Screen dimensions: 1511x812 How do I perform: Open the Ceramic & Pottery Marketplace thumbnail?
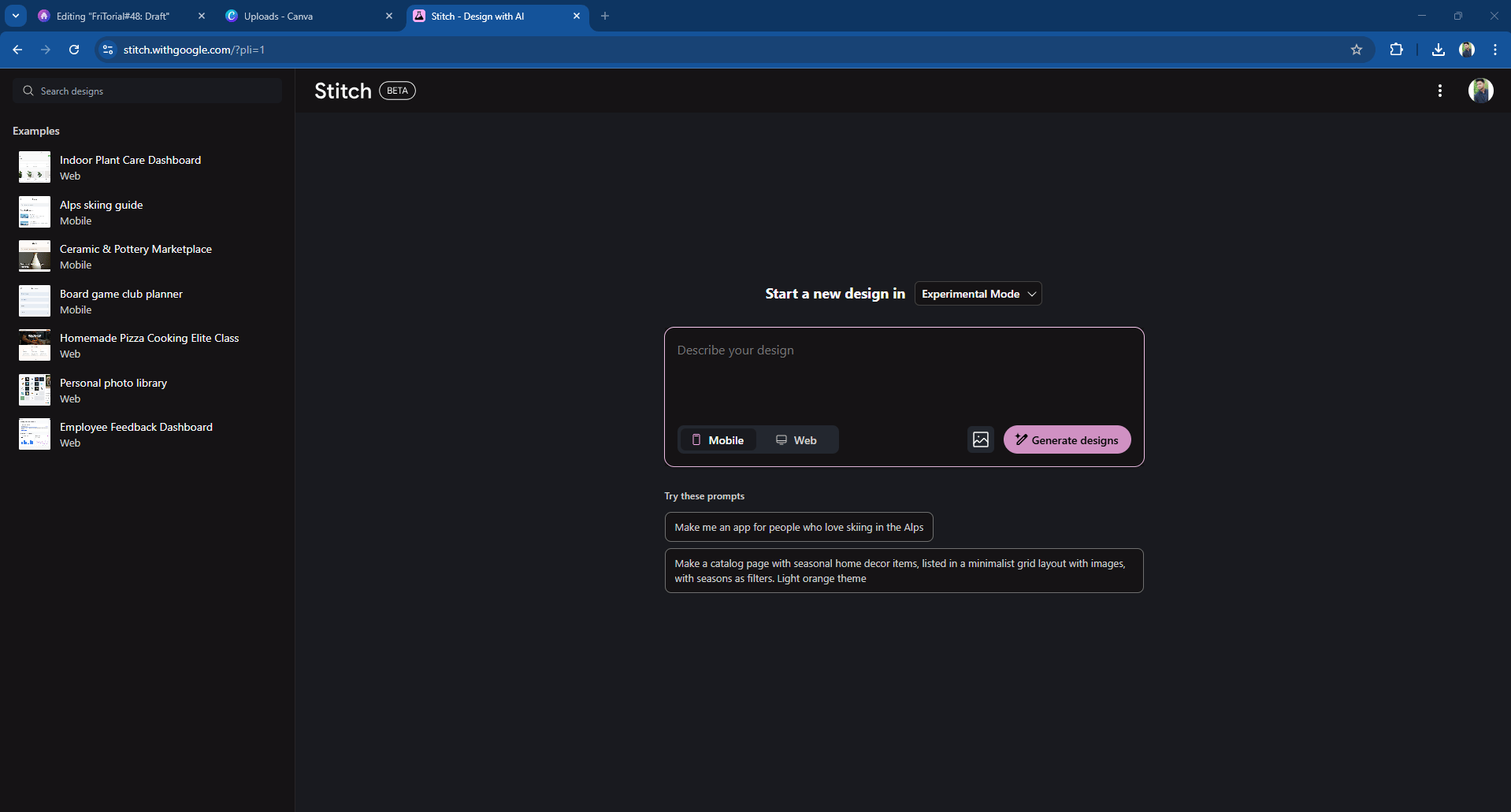[x=35, y=256]
